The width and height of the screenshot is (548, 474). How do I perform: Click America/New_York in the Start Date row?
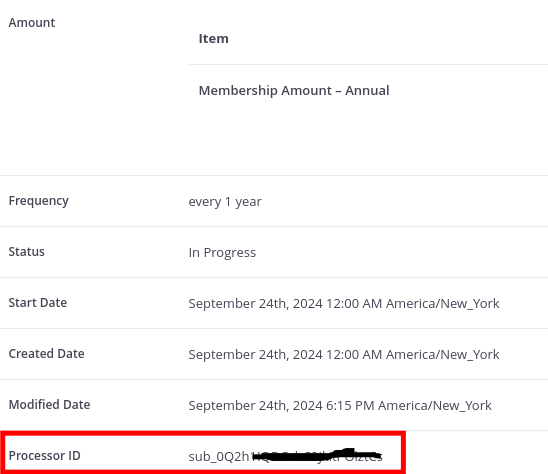[442, 303]
